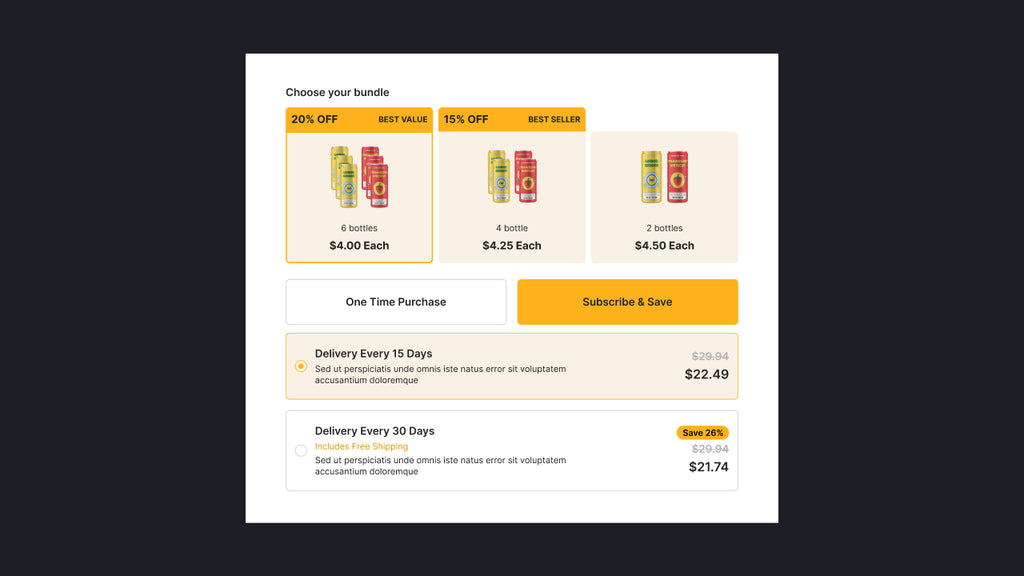Select Delivery Every 15 Days radio button
1024x576 pixels.
pyautogui.click(x=301, y=366)
